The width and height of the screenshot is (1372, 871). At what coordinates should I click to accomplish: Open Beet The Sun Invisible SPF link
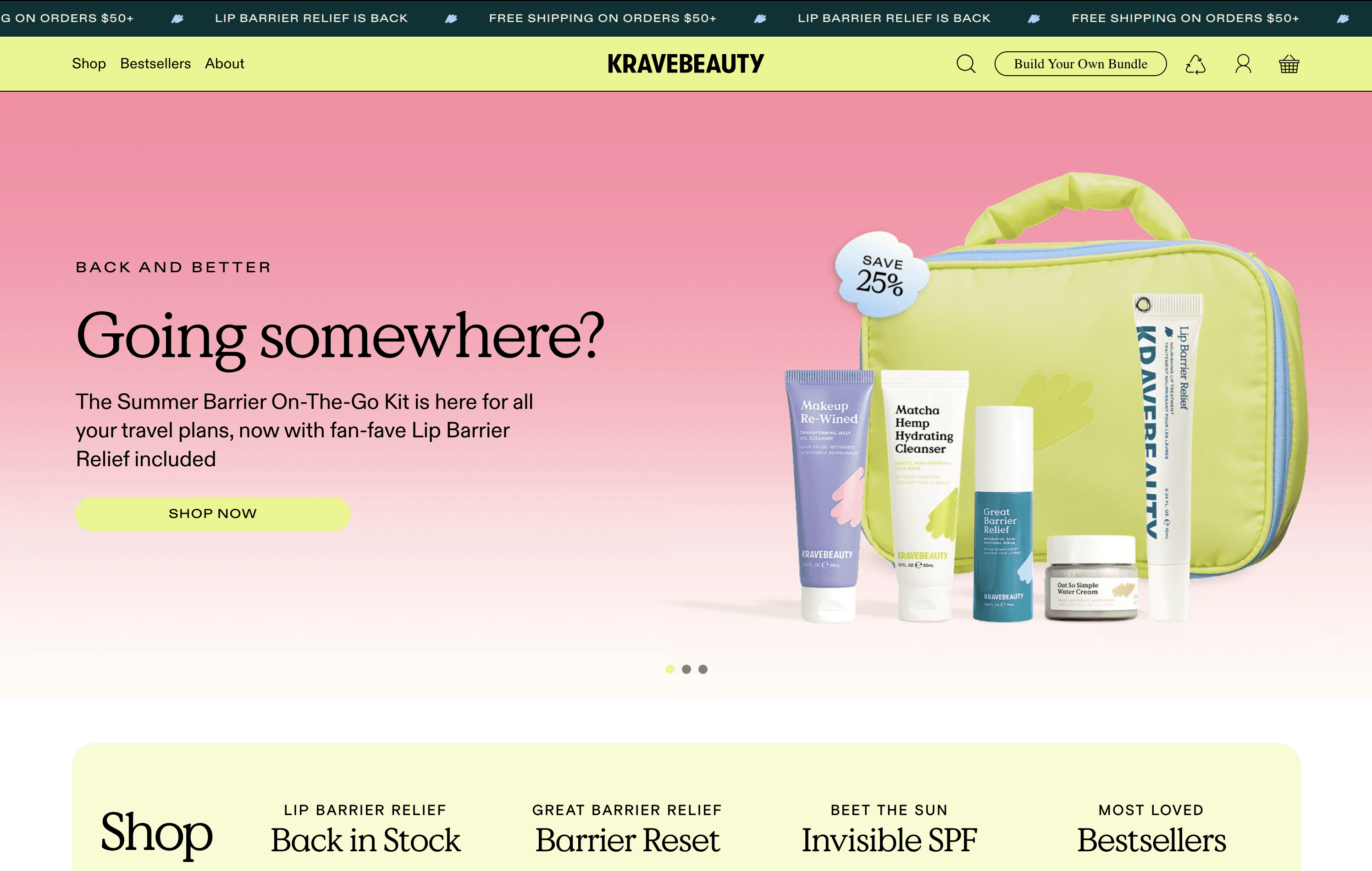(x=890, y=829)
